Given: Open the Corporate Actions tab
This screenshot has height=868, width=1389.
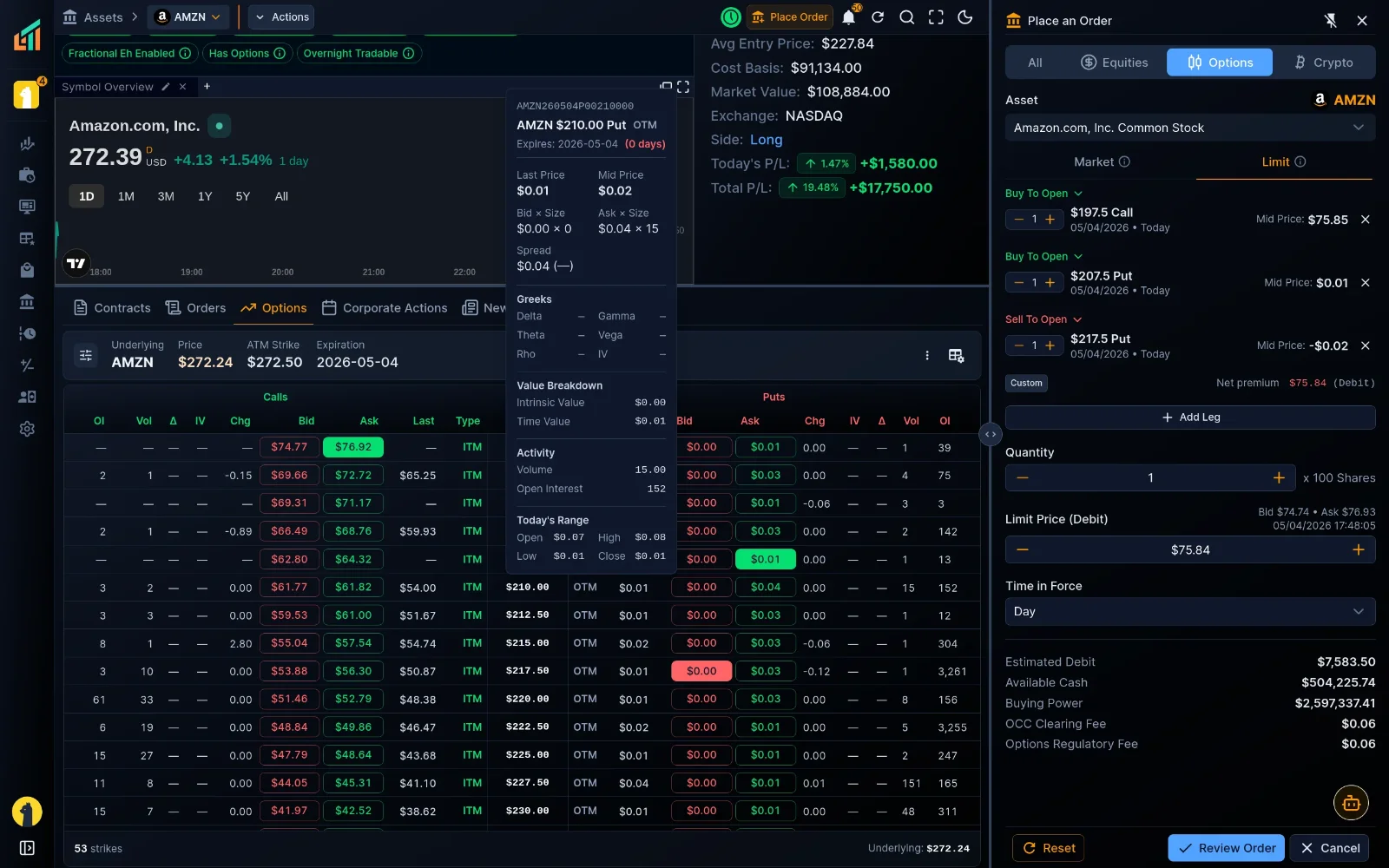Looking at the screenshot, I should (385, 308).
